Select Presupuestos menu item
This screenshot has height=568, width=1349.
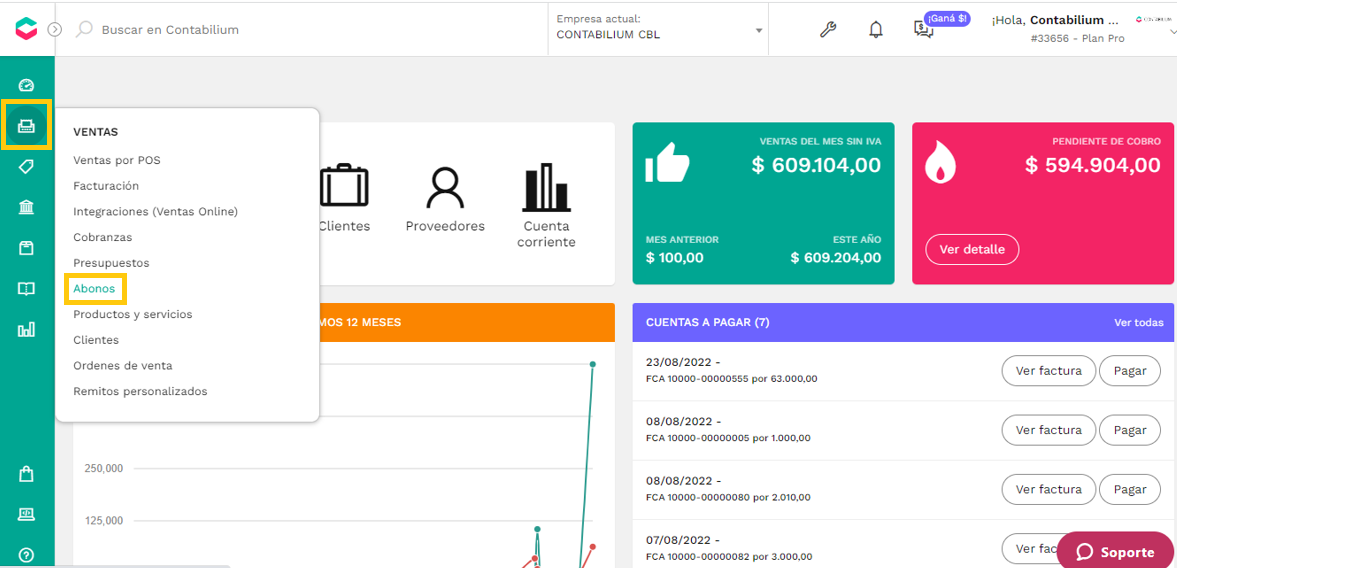(x=111, y=263)
